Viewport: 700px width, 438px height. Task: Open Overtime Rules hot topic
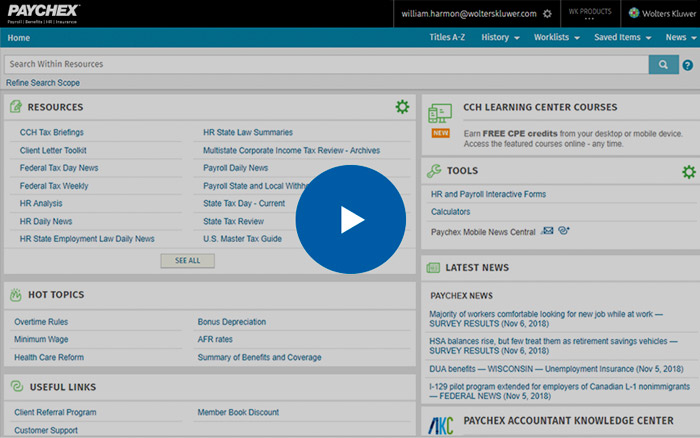(41, 322)
